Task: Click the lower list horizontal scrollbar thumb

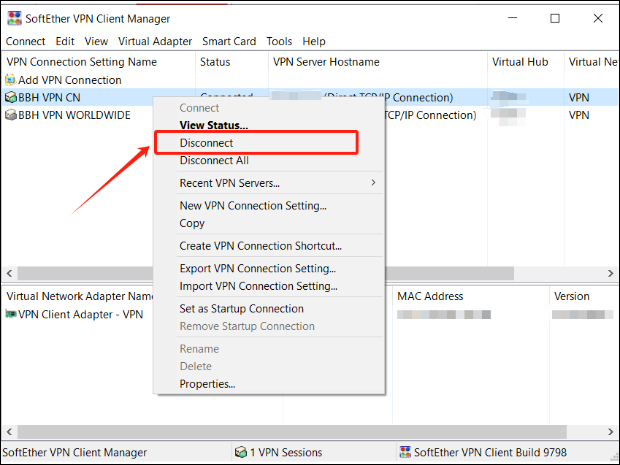Action: [x=292, y=432]
